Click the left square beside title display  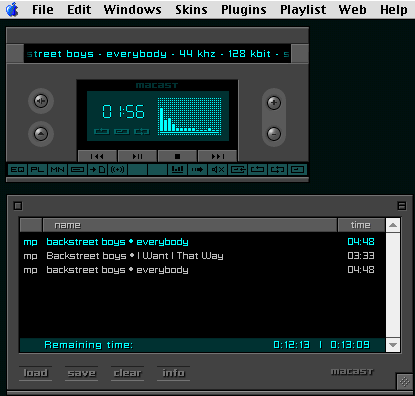tap(15, 53)
